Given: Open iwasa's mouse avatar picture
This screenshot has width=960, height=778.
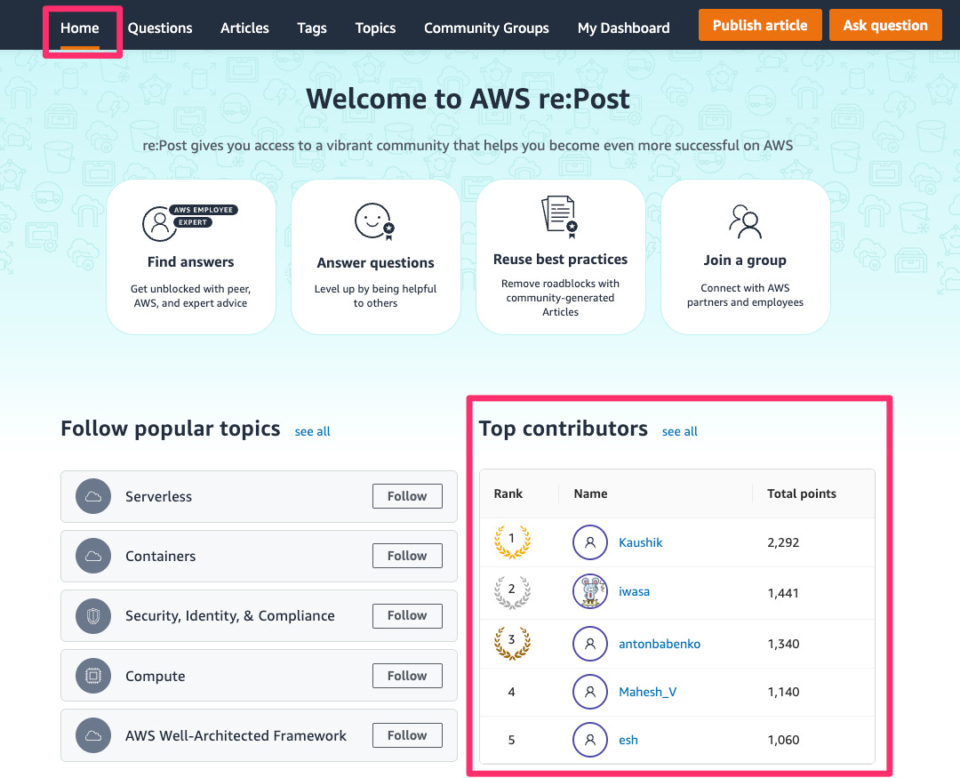Looking at the screenshot, I should pos(590,592).
